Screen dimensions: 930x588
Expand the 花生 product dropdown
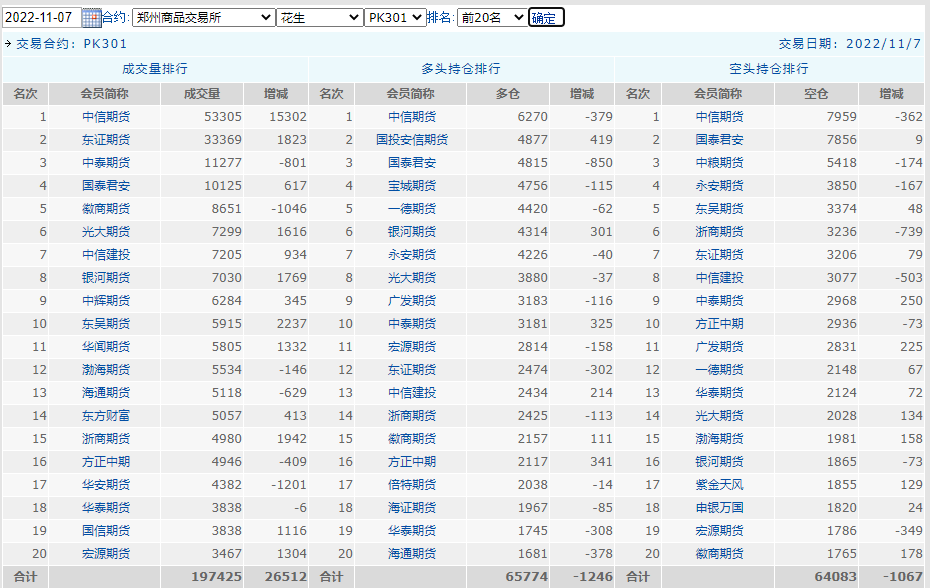tap(320, 18)
